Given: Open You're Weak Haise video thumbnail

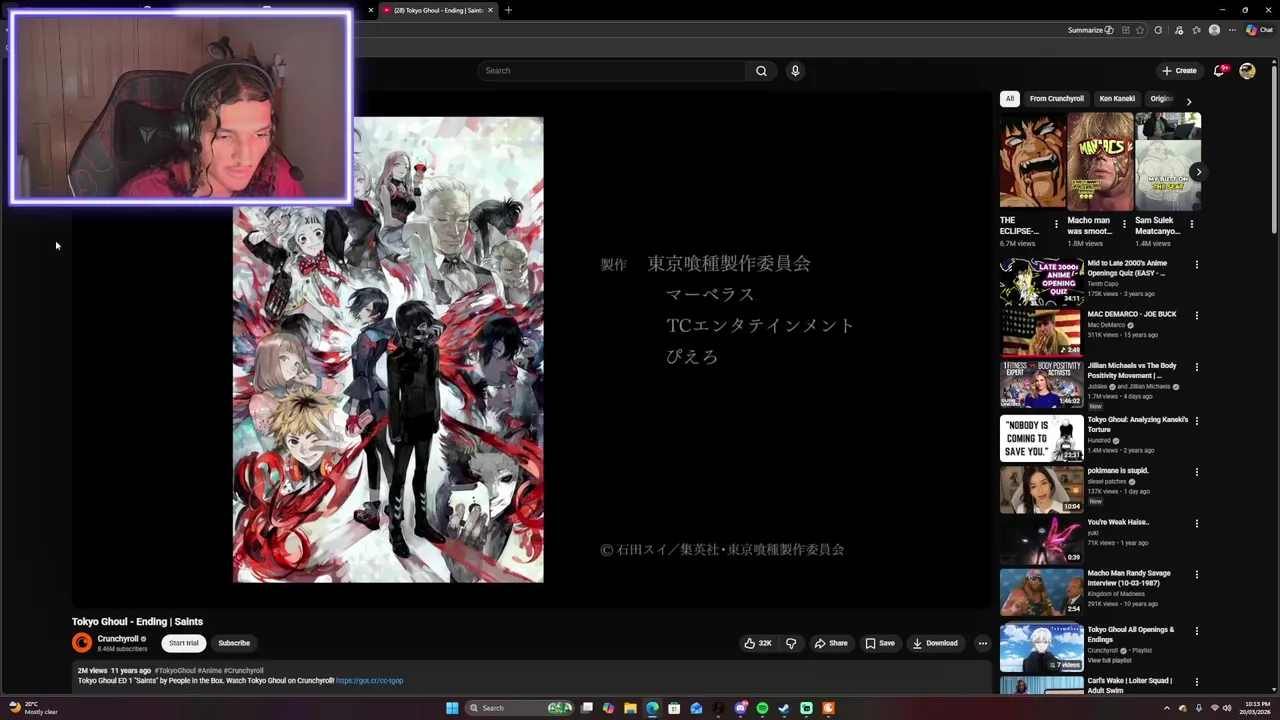Looking at the screenshot, I should [x=1042, y=540].
